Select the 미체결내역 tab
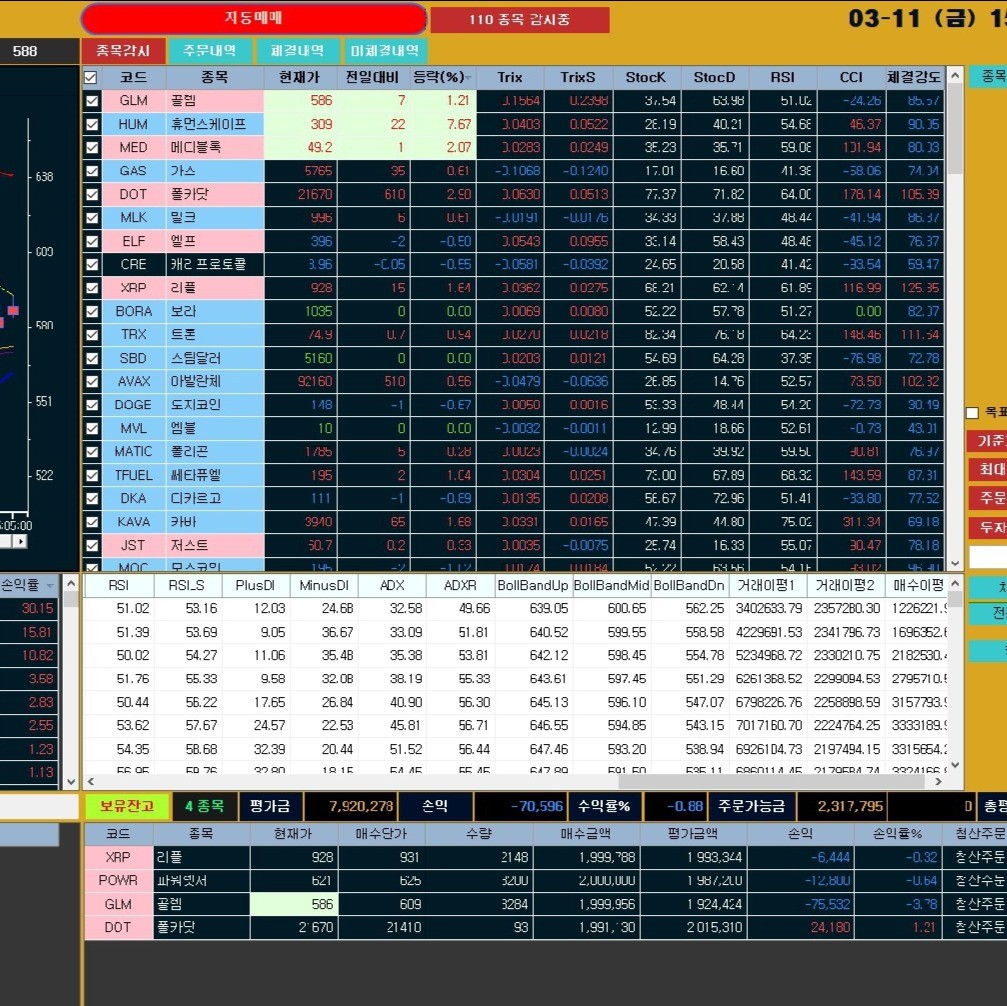 (385, 51)
